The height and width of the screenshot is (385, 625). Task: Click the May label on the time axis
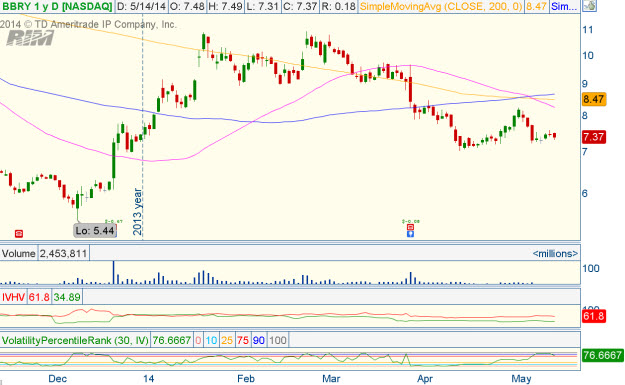click(x=521, y=379)
